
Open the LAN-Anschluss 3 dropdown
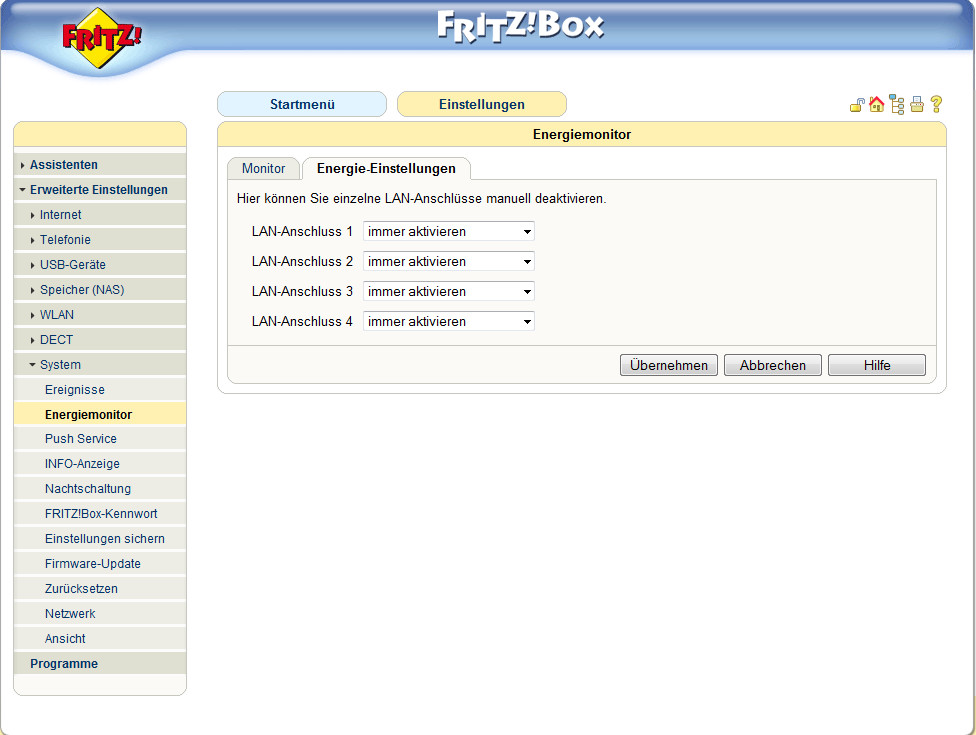[449, 291]
